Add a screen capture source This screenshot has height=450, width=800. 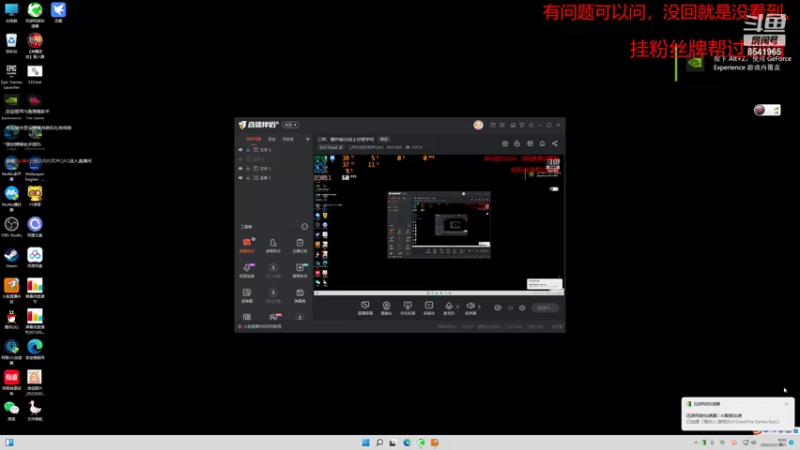[365, 308]
